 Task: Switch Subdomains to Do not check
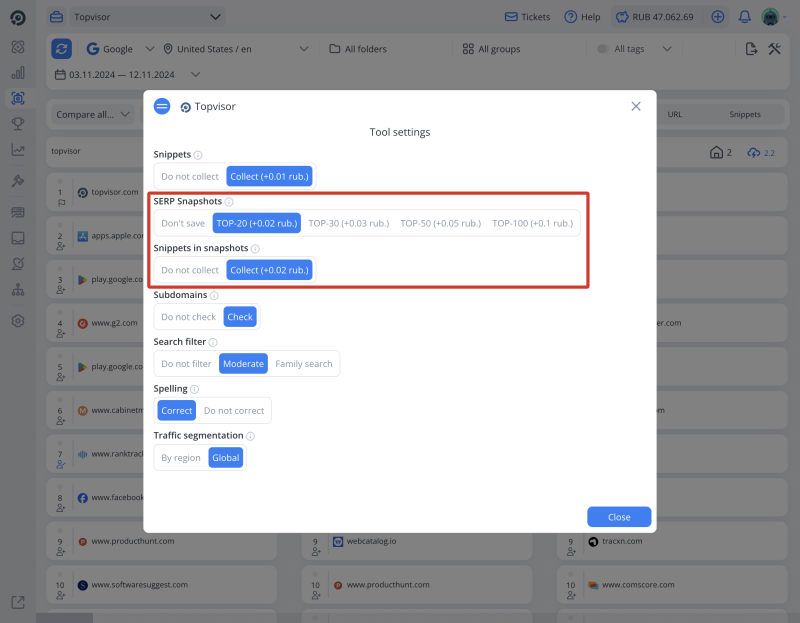coord(187,316)
